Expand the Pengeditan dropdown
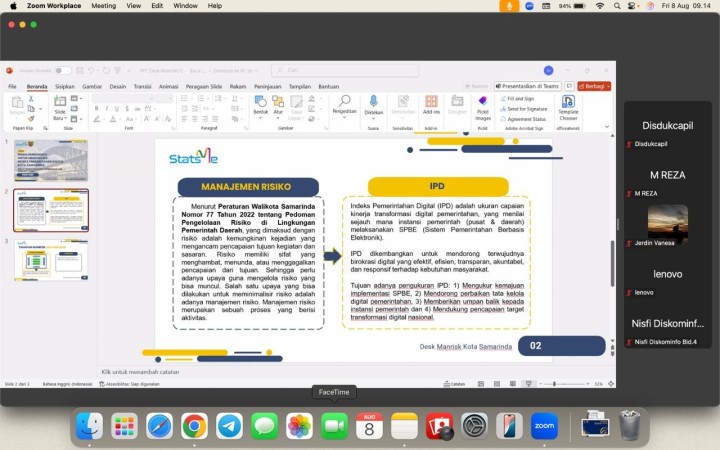The width and height of the screenshot is (720, 450). point(344,107)
